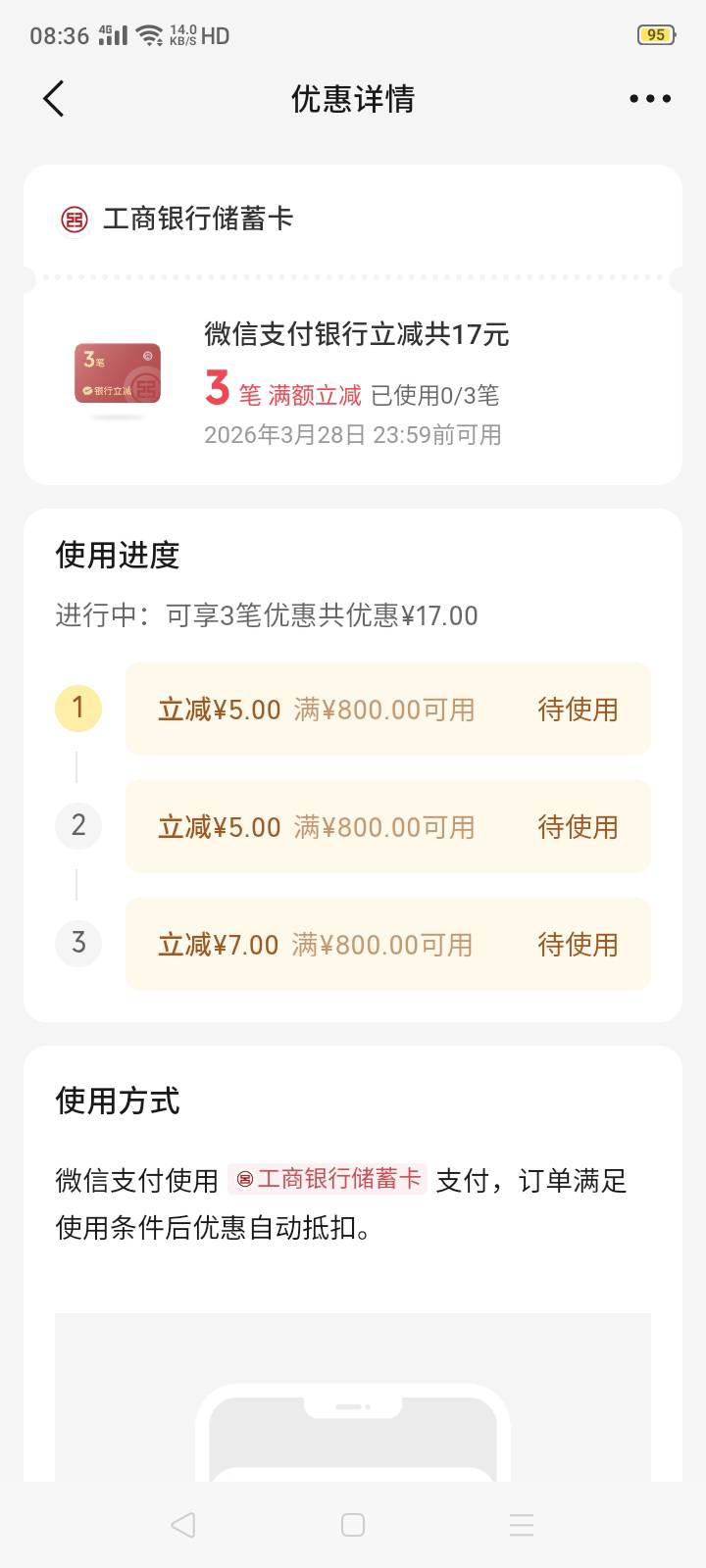Select step 3 progress circle

tap(78, 943)
